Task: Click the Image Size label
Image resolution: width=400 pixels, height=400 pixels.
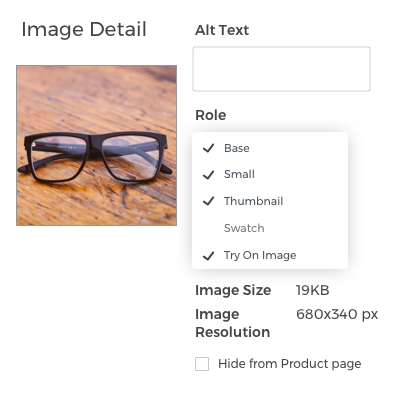Action: (233, 290)
